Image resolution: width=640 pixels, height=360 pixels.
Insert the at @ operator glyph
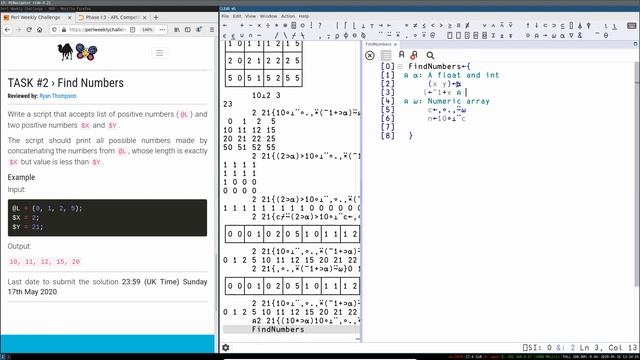coord(432,36)
